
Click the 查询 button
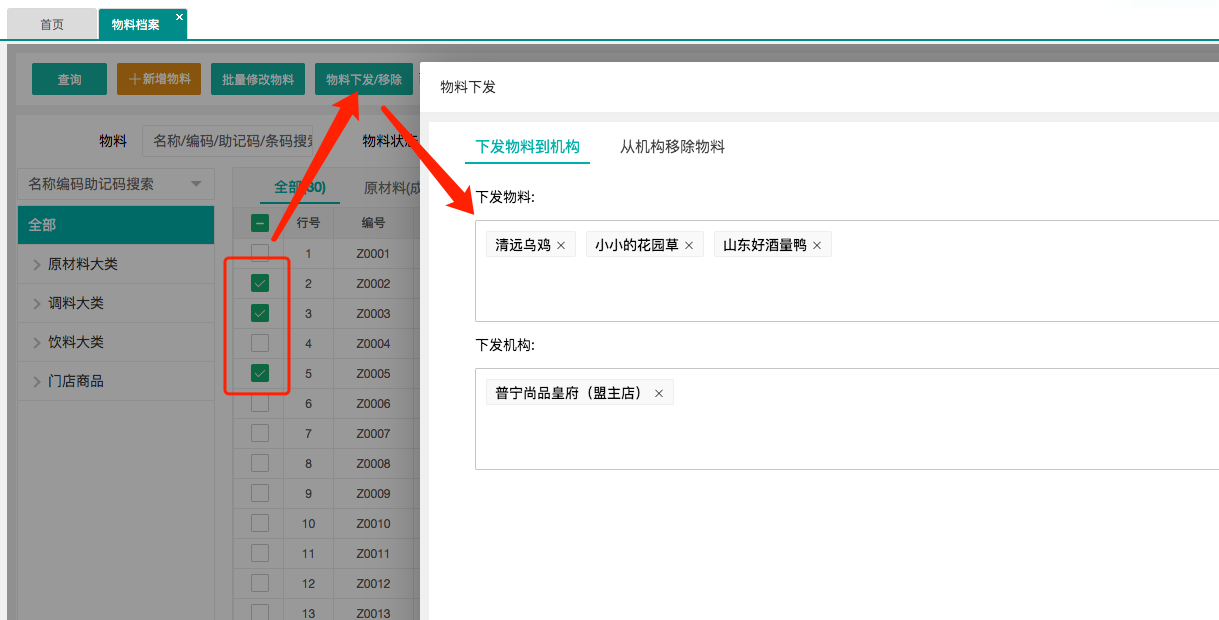click(69, 79)
